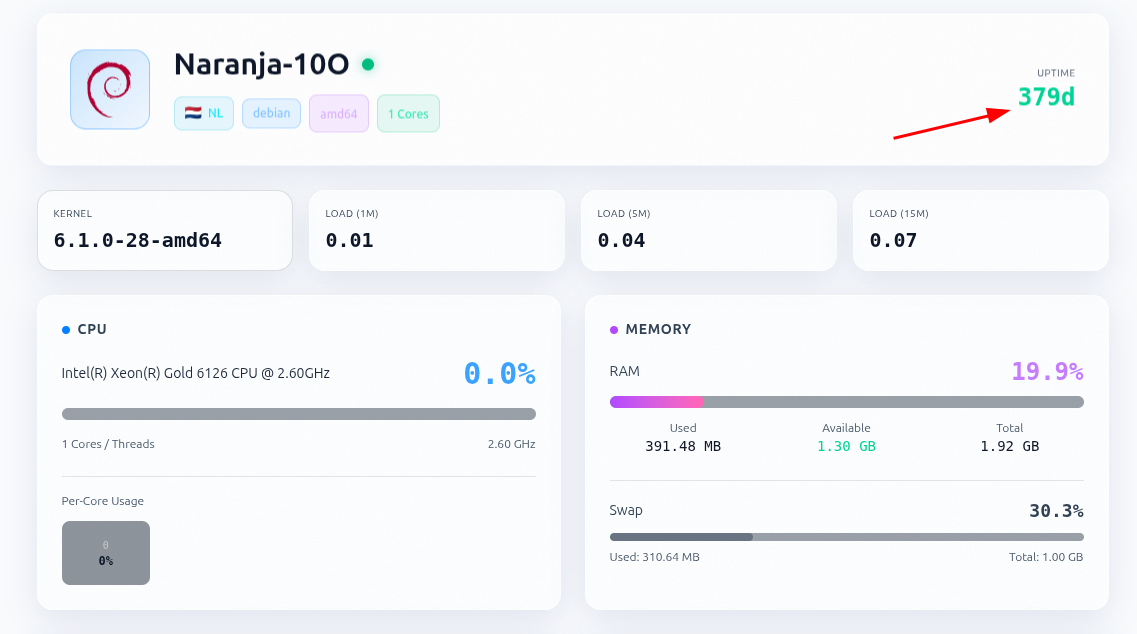The height and width of the screenshot is (634, 1137).
Task: Click the 19.9% RAM percentage
Action: click(1047, 372)
